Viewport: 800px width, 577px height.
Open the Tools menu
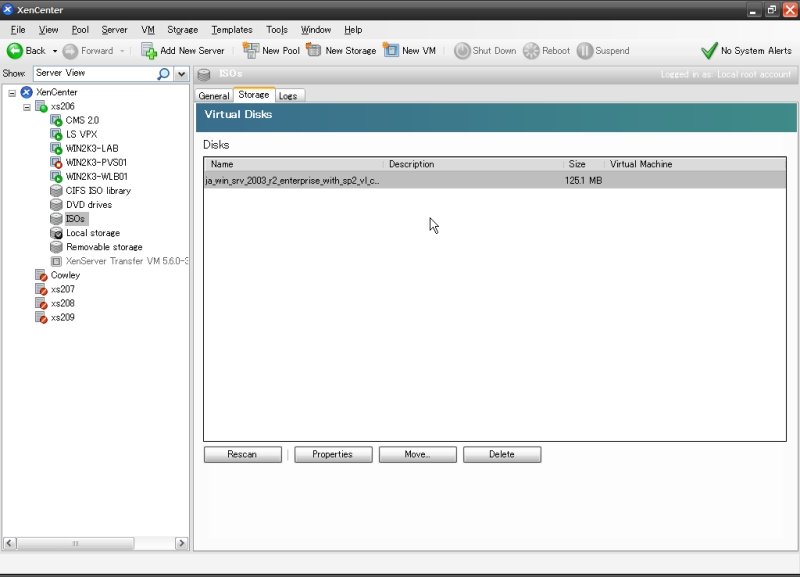pos(277,30)
